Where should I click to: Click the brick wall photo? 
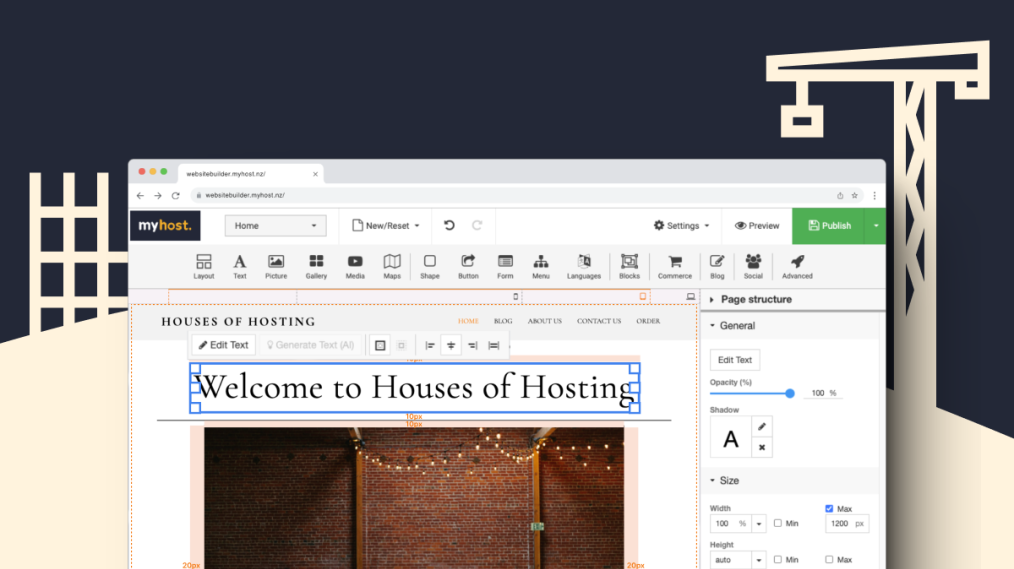tap(414, 498)
